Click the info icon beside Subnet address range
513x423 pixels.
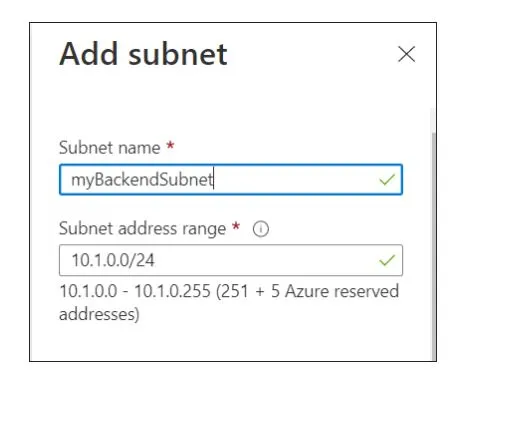(261, 229)
